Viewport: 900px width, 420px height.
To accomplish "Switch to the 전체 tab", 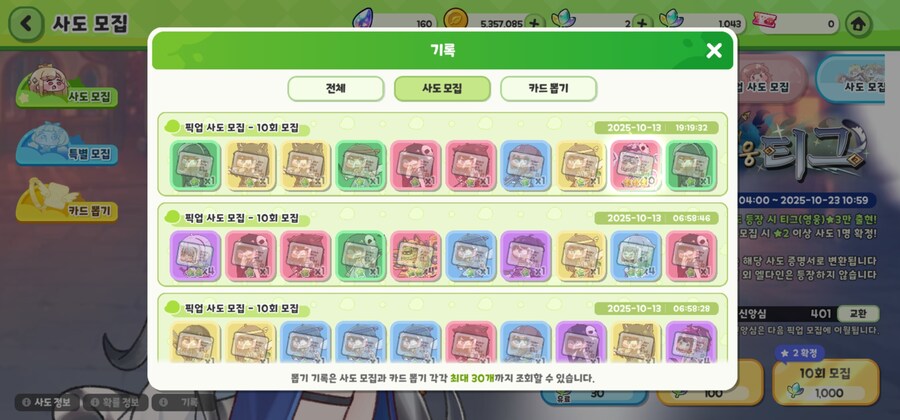I will pyautogui.click(x=335, y=88).
